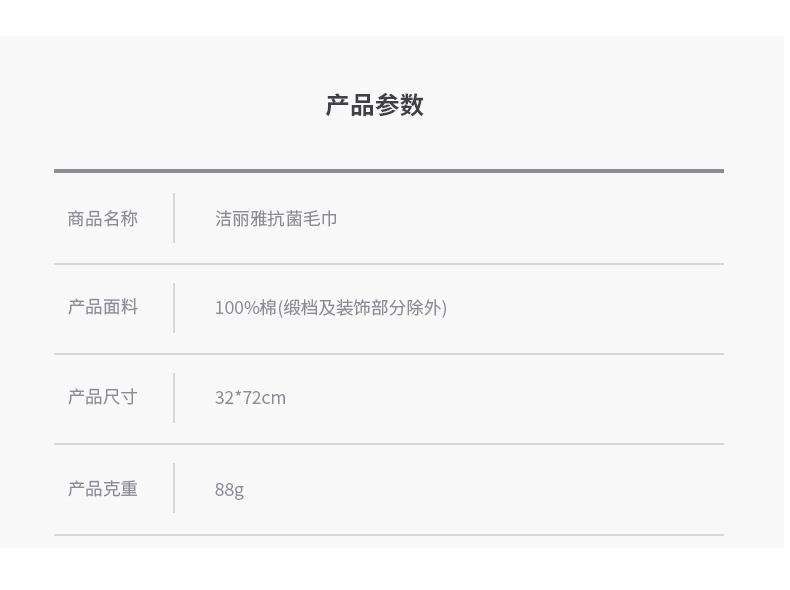Click the 88g weight value

229,490
